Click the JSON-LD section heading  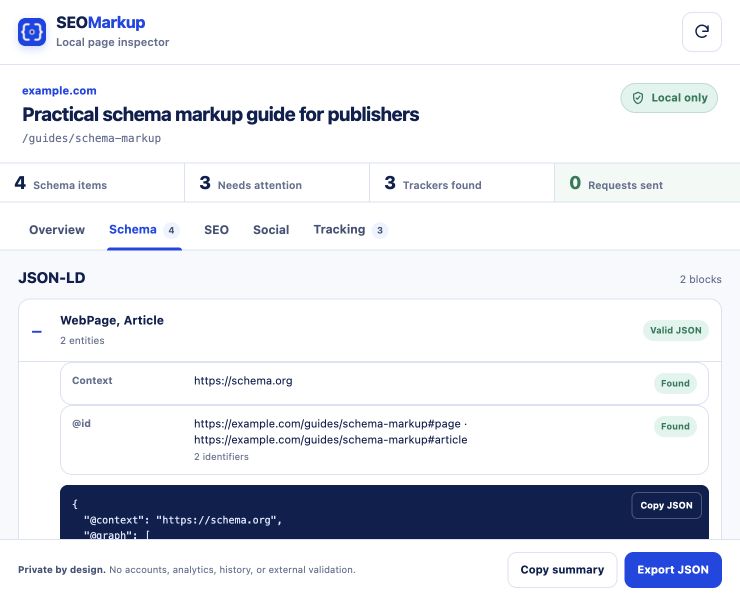[52, 278]
